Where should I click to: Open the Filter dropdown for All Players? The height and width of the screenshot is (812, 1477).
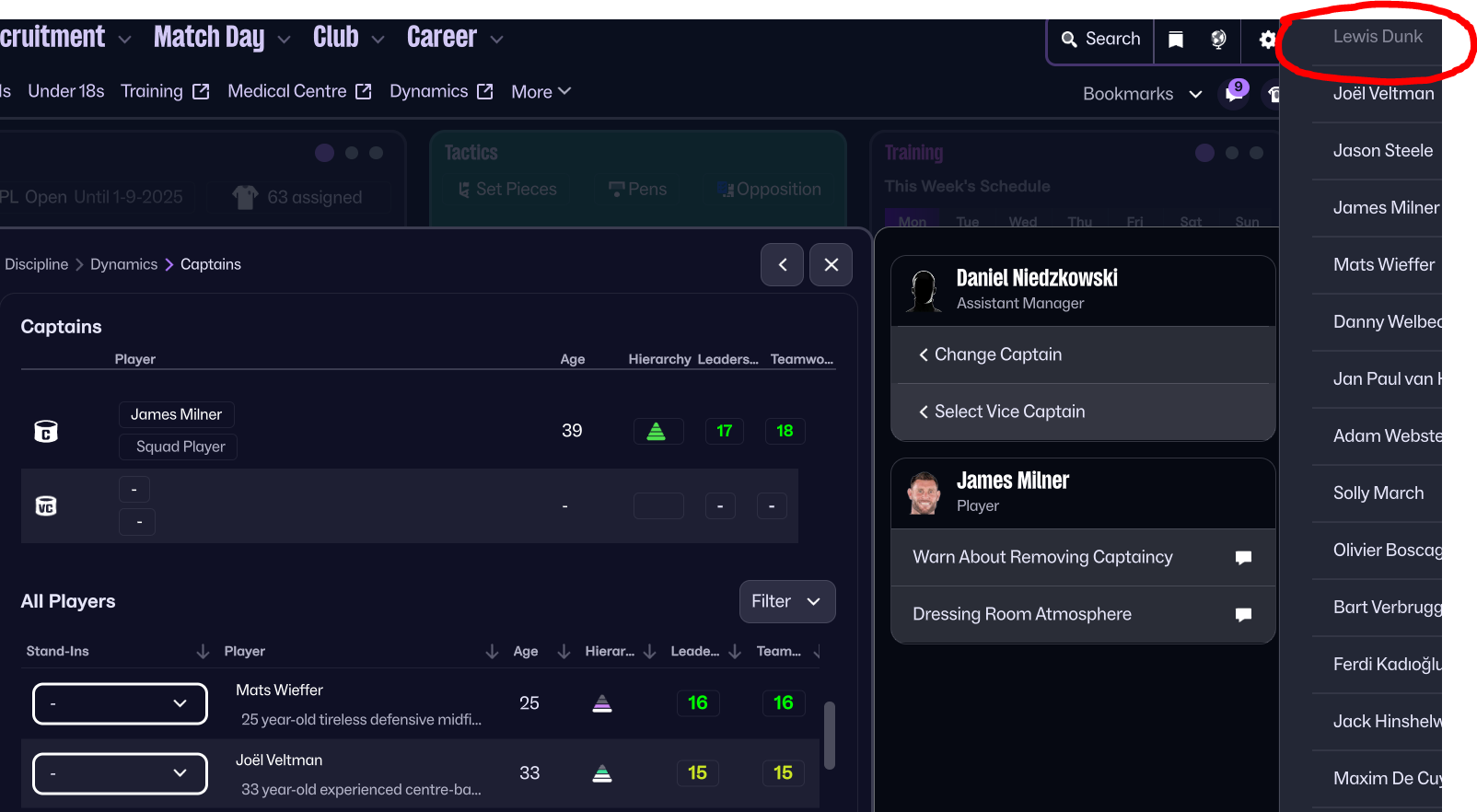click(x=787, y=601)
